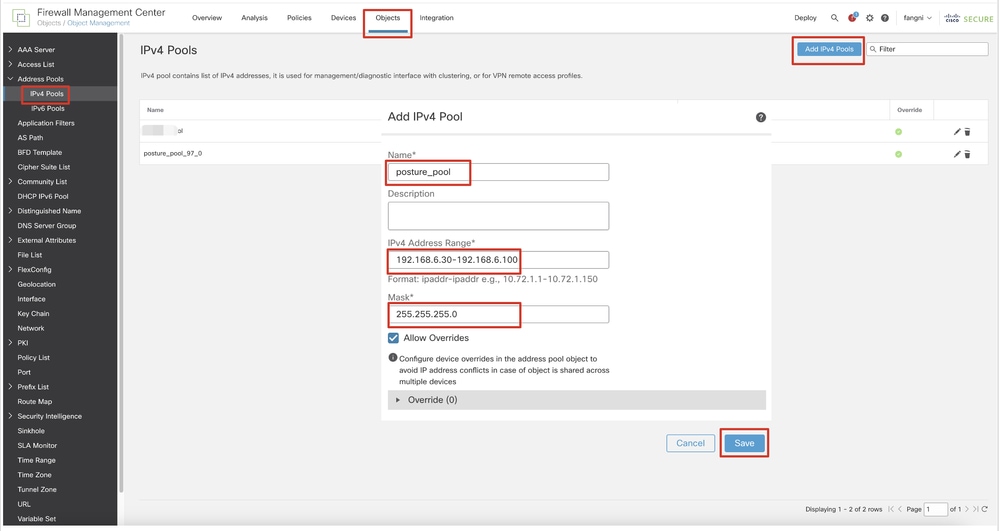The image size is (999, 531).
Task: Select Application Filters in the sidebar
Action: click(46, 123)
